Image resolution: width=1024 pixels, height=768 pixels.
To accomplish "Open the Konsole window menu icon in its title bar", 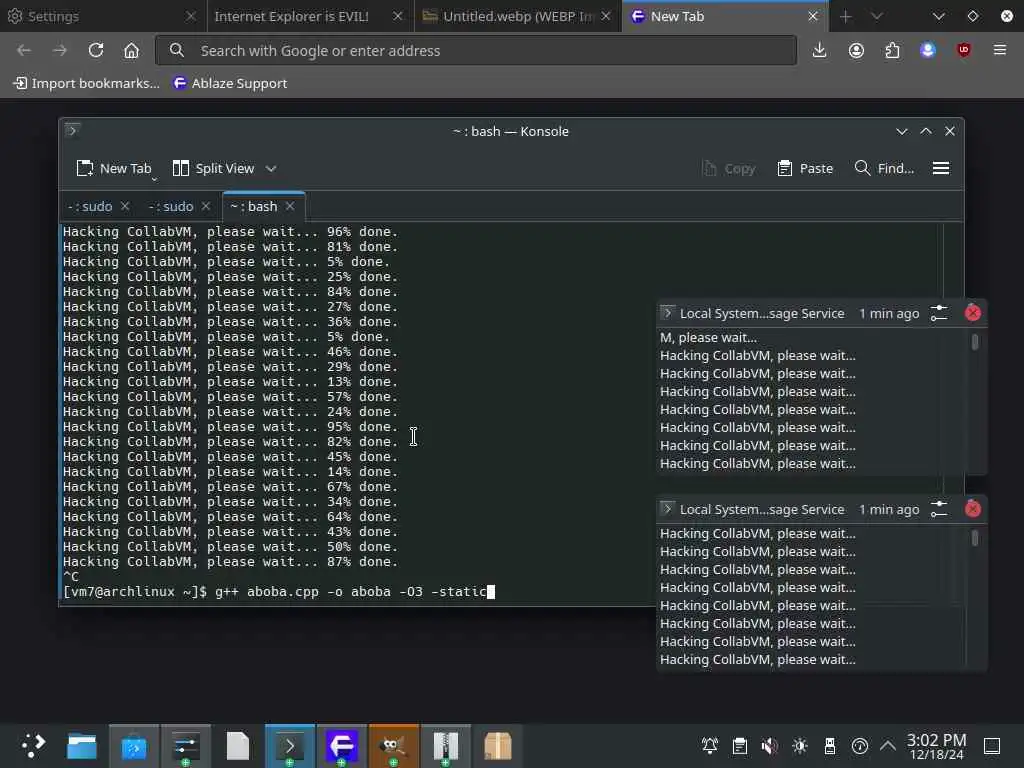I will point(72,131).
